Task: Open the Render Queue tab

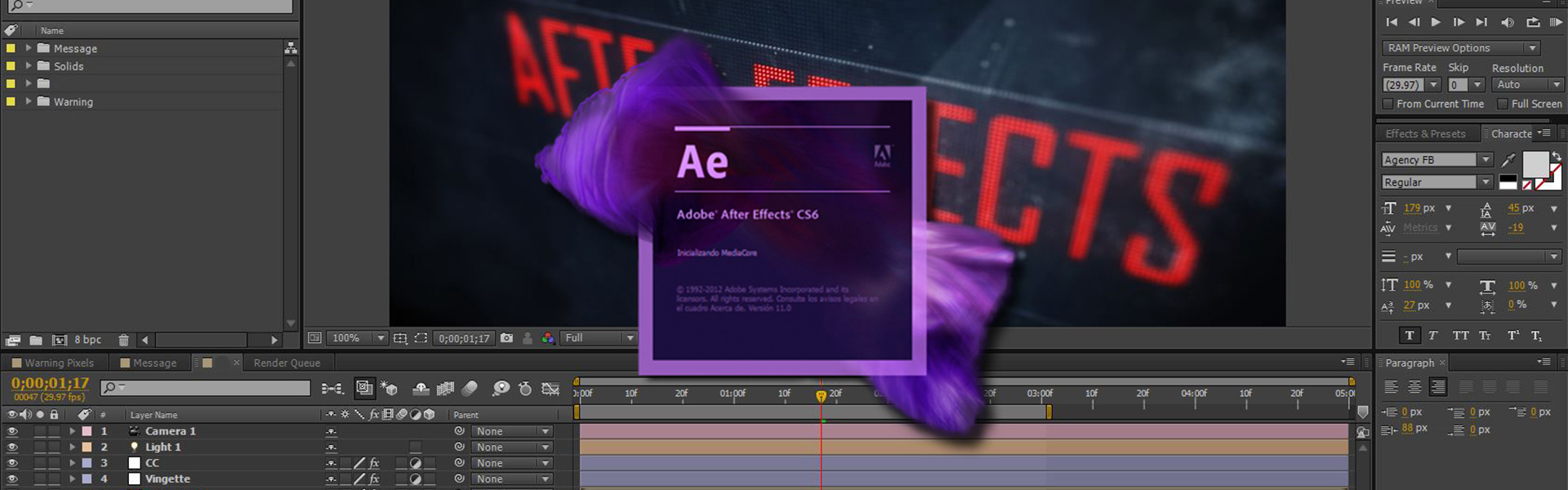Action: click(x=287, y=363)
